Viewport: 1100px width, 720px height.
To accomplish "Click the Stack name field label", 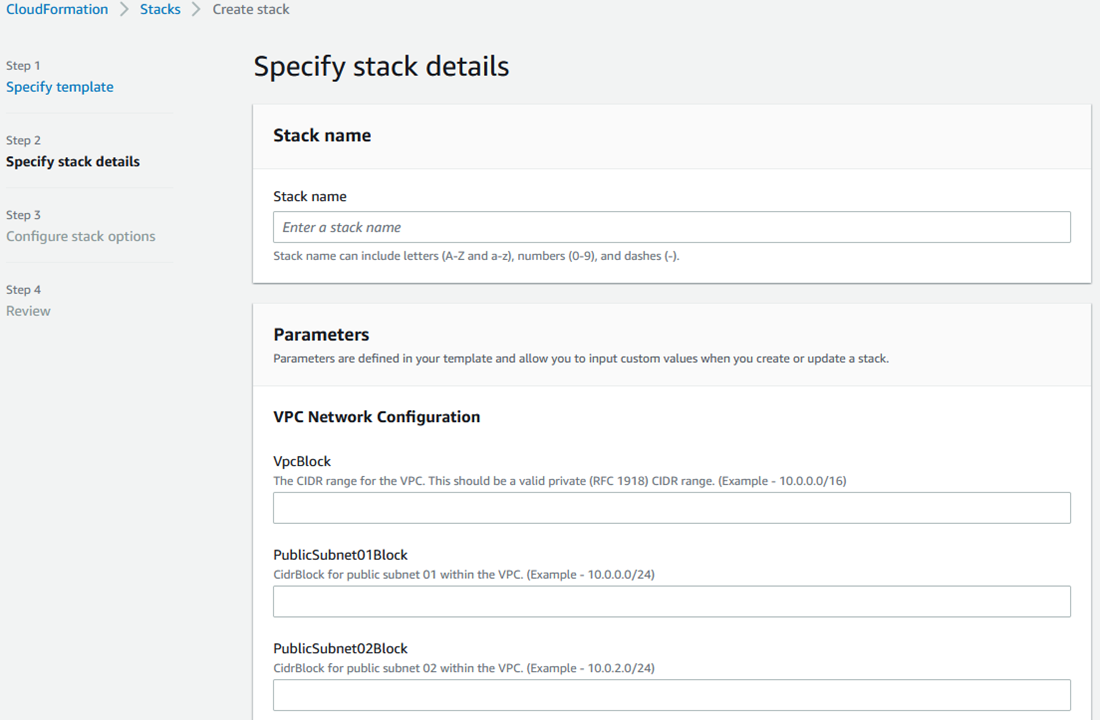I will click(309, 196).
